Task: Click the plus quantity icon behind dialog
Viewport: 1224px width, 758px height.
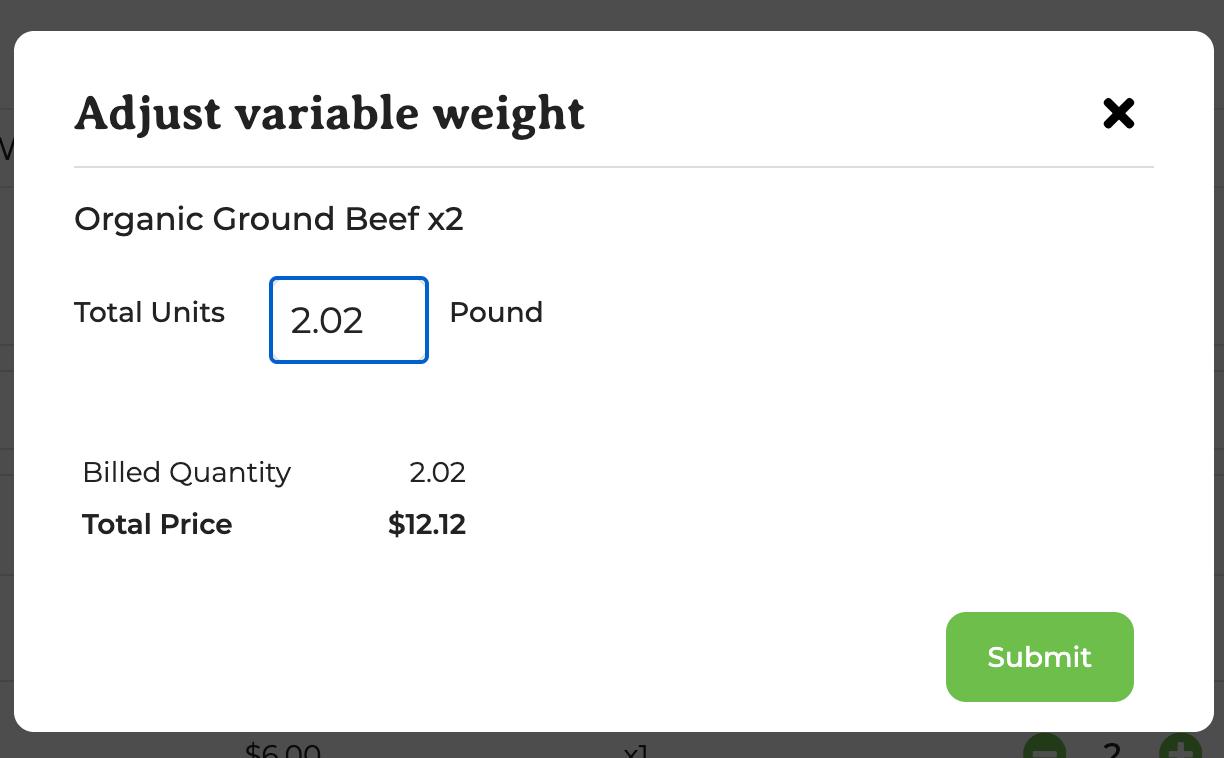Action: (x=1181, y=748)
